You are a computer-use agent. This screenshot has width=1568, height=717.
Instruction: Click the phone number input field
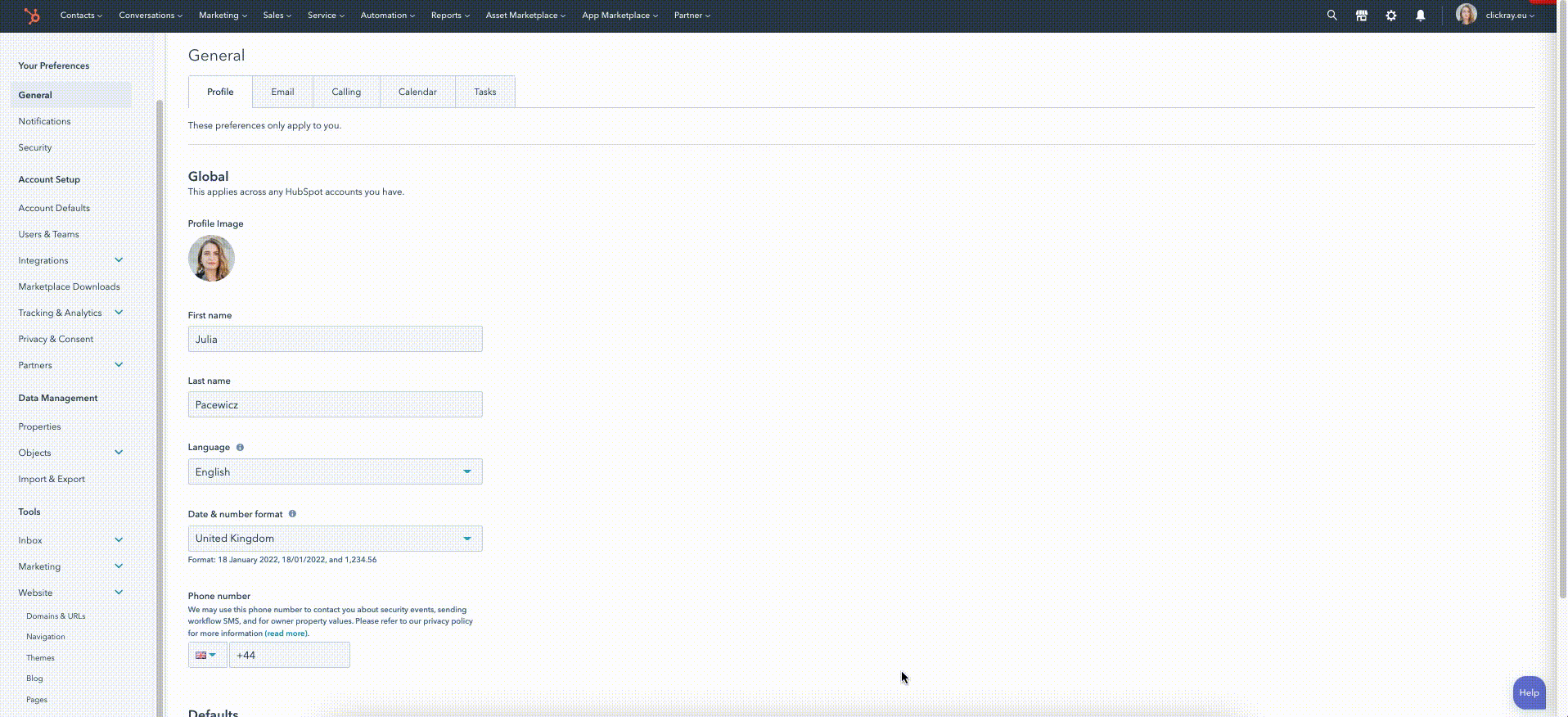289,655
